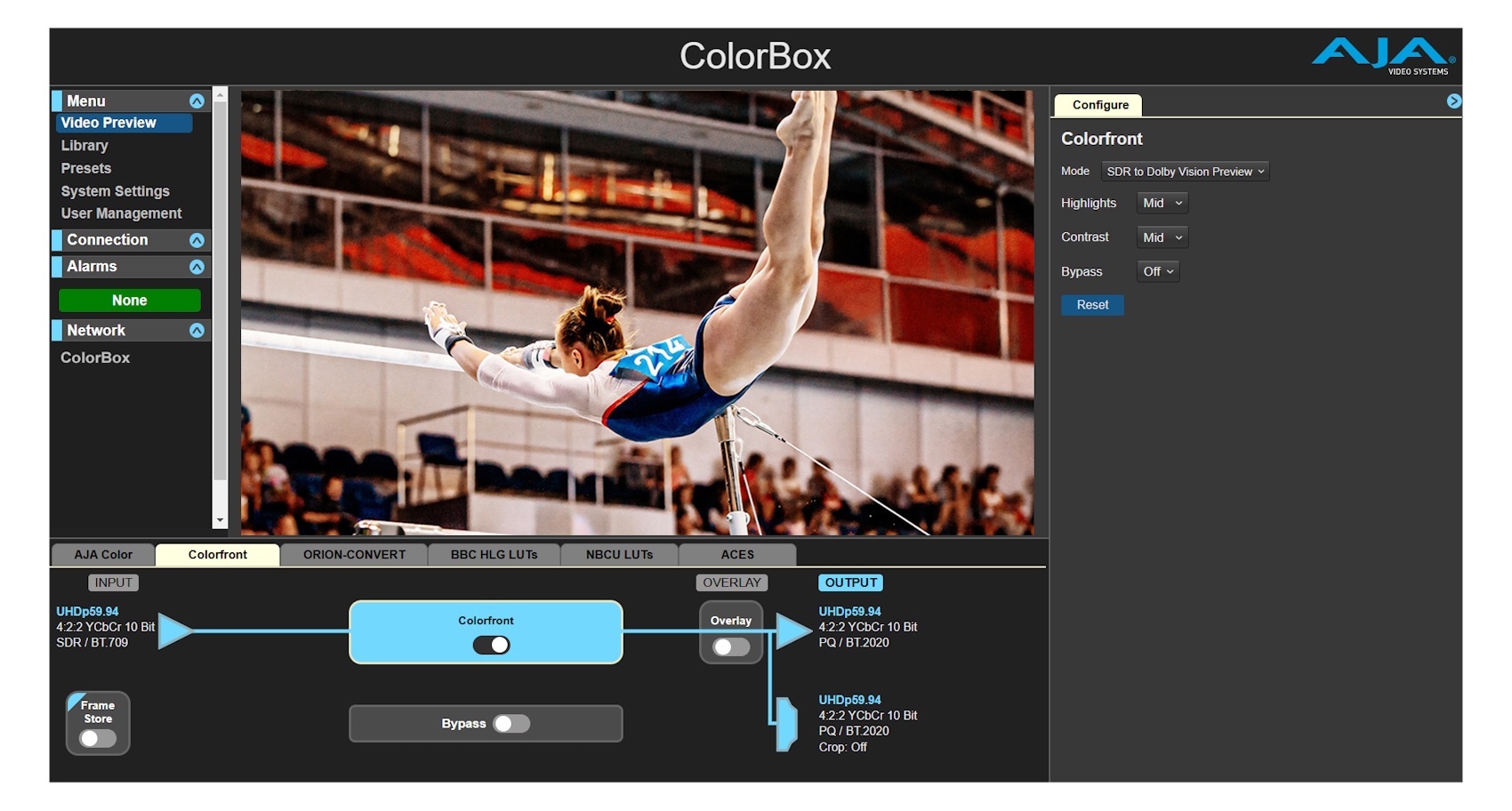This screenshot has height=811, width=1512.
Task: Click the input UHDp59.94 format text
Action: pyautogui.click(x=87, y=612)
